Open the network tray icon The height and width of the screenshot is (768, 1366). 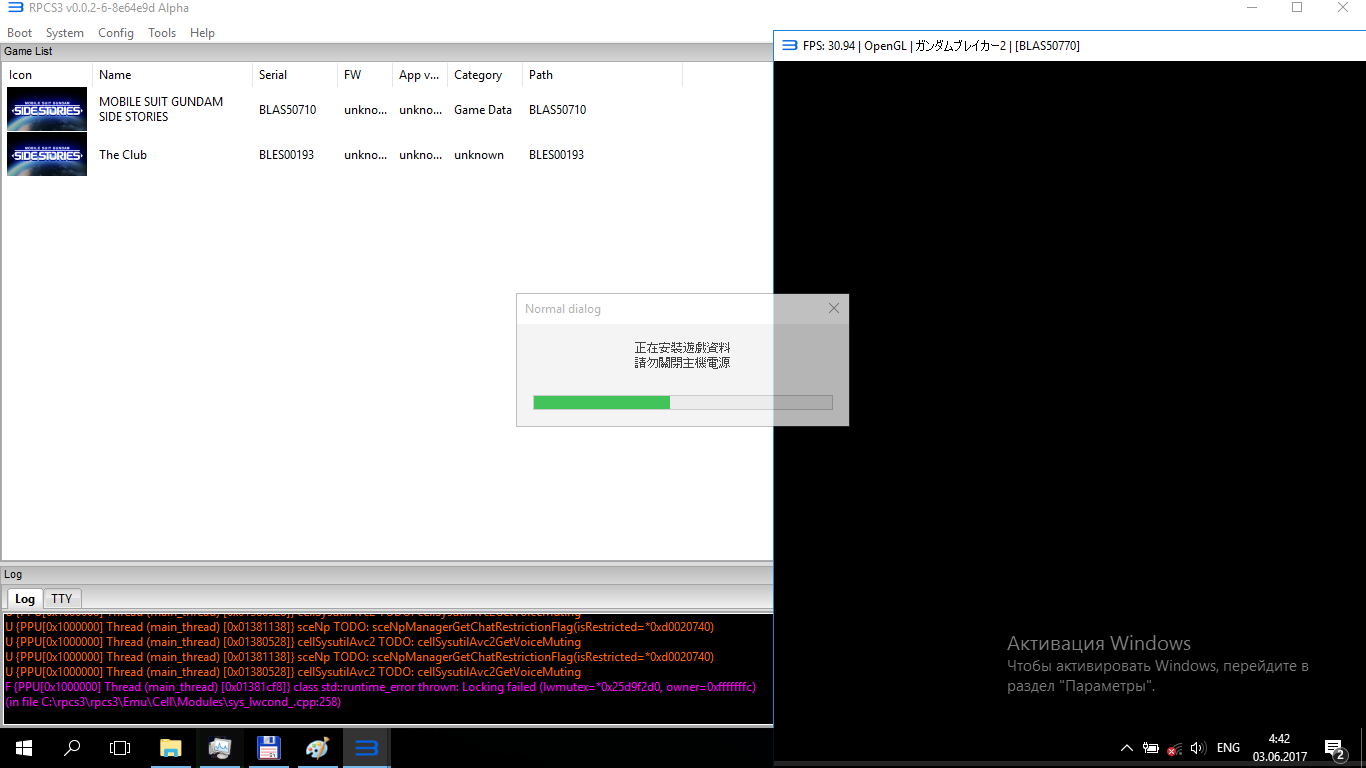1175,748
